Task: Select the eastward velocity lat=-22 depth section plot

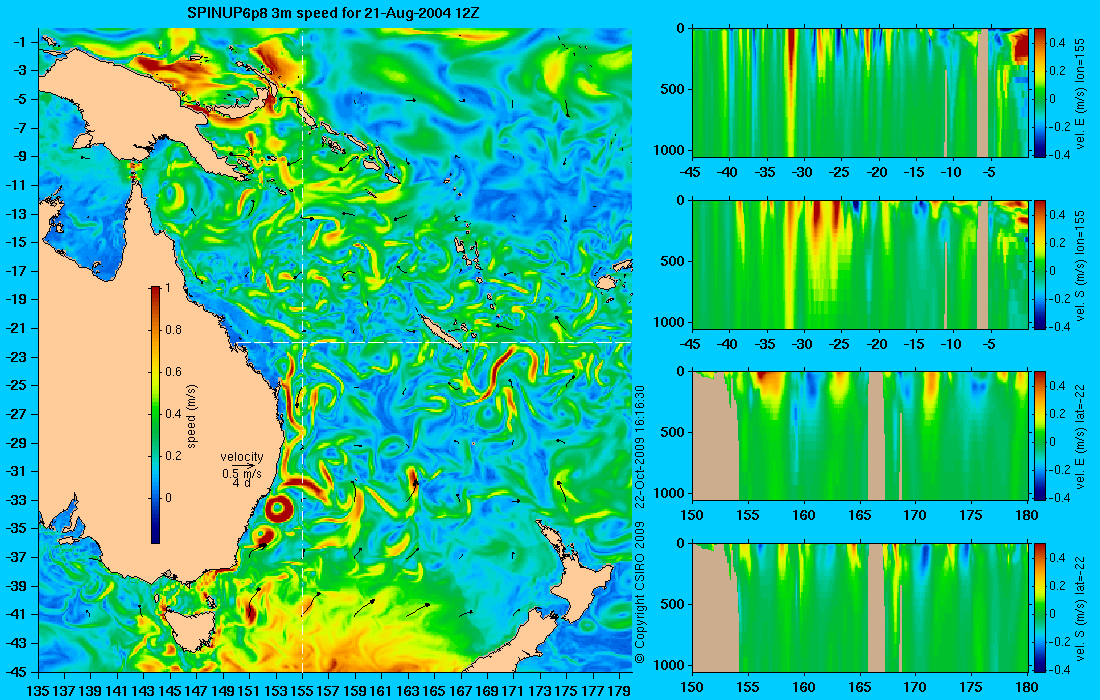Action: tap(860, 436)
